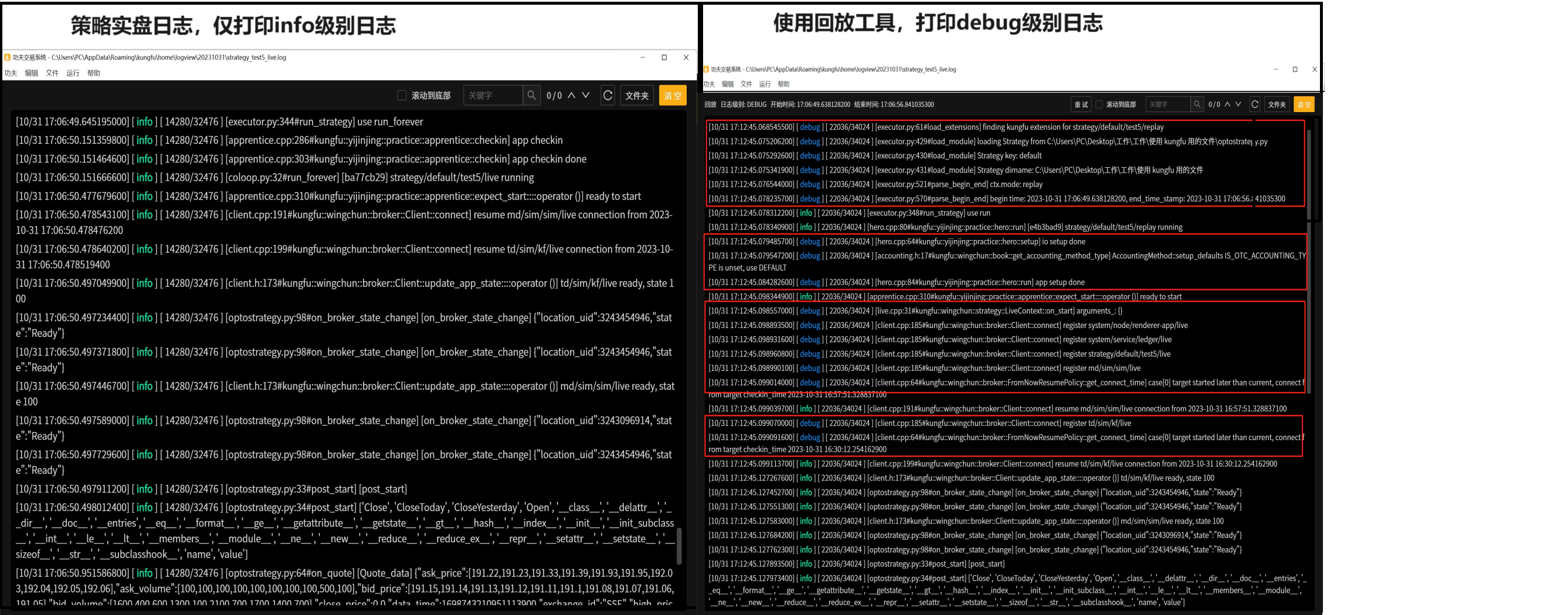Go to next search match in right window

(x=1238, y=104)
